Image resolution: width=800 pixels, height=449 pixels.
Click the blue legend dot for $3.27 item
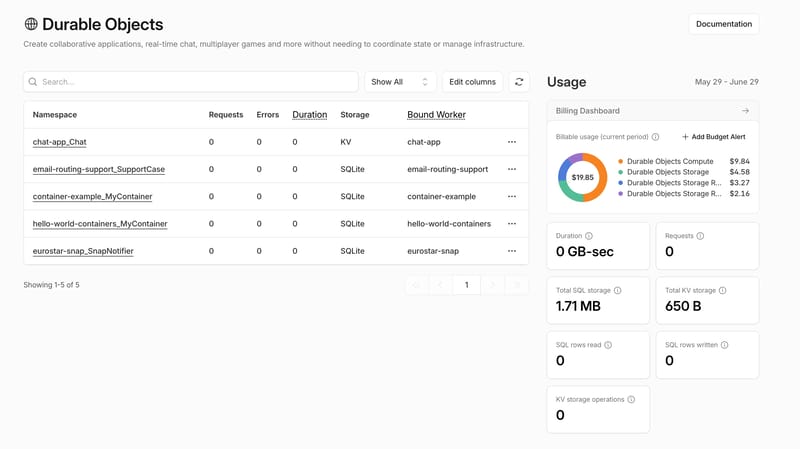(620, 183)
